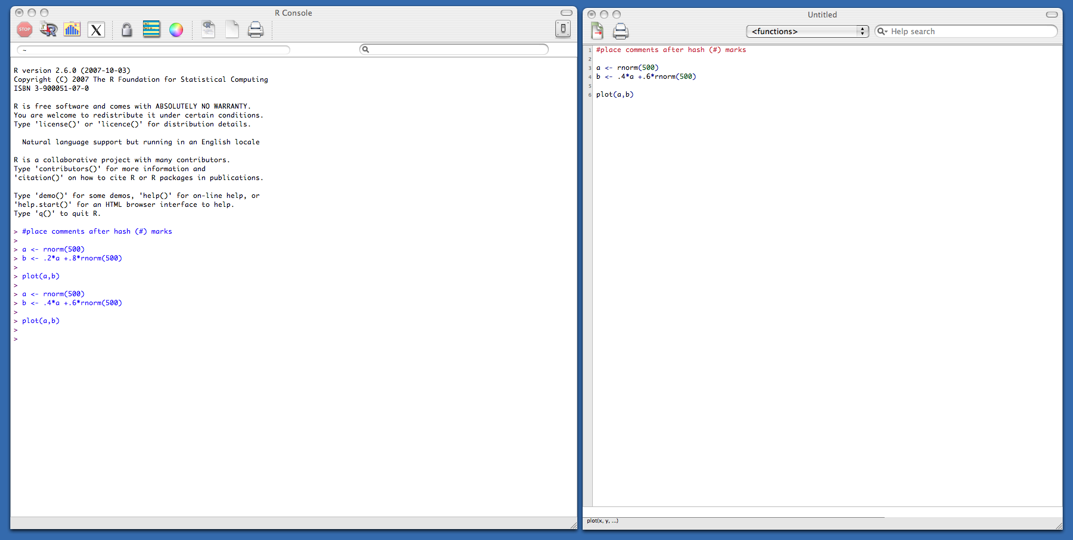Open the <functions> dropdown list

807,32
